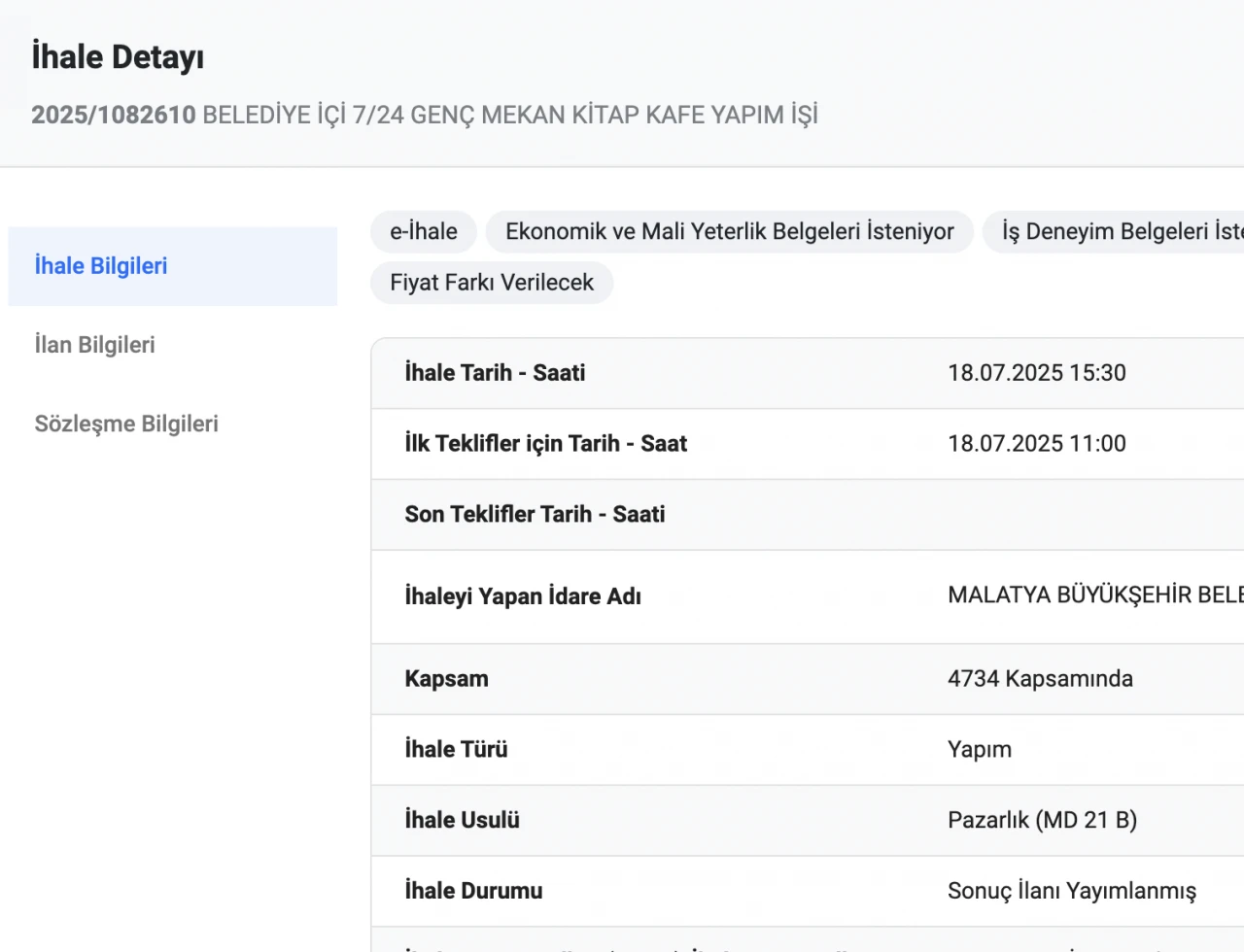The height and width of the screenshot is (952, 1244).
Task: Select the Pazarlık (MD 21 B) value
Action: [x=1042, y=821]
